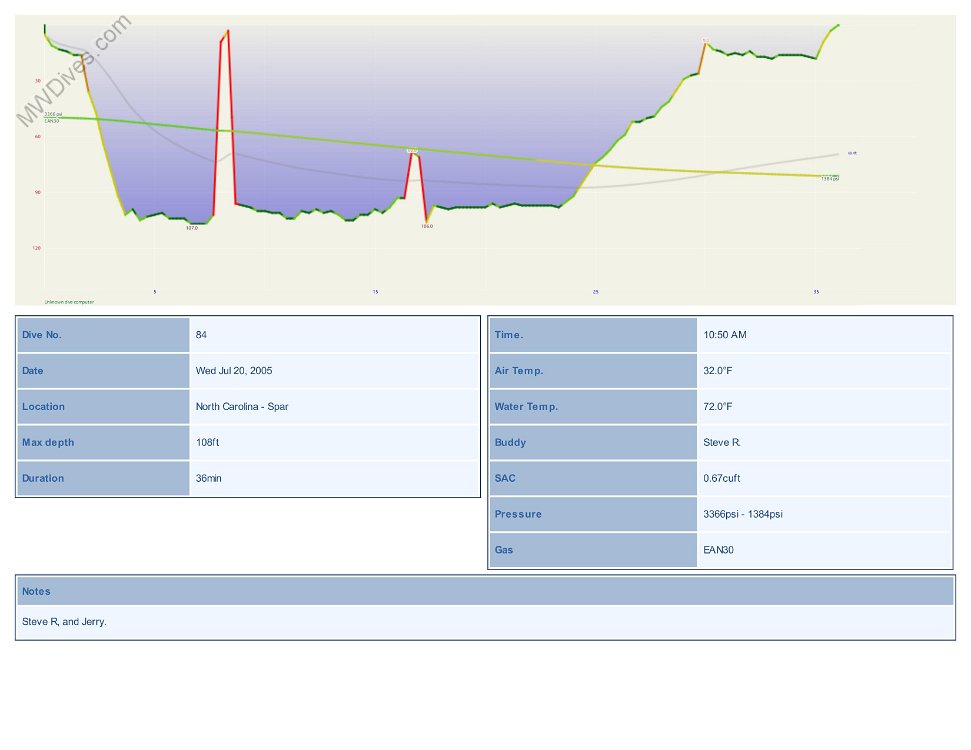Select the pressure range "3366psi - 1384psi"
Screen dimensions: 971x750
click(x=743, y=515)
